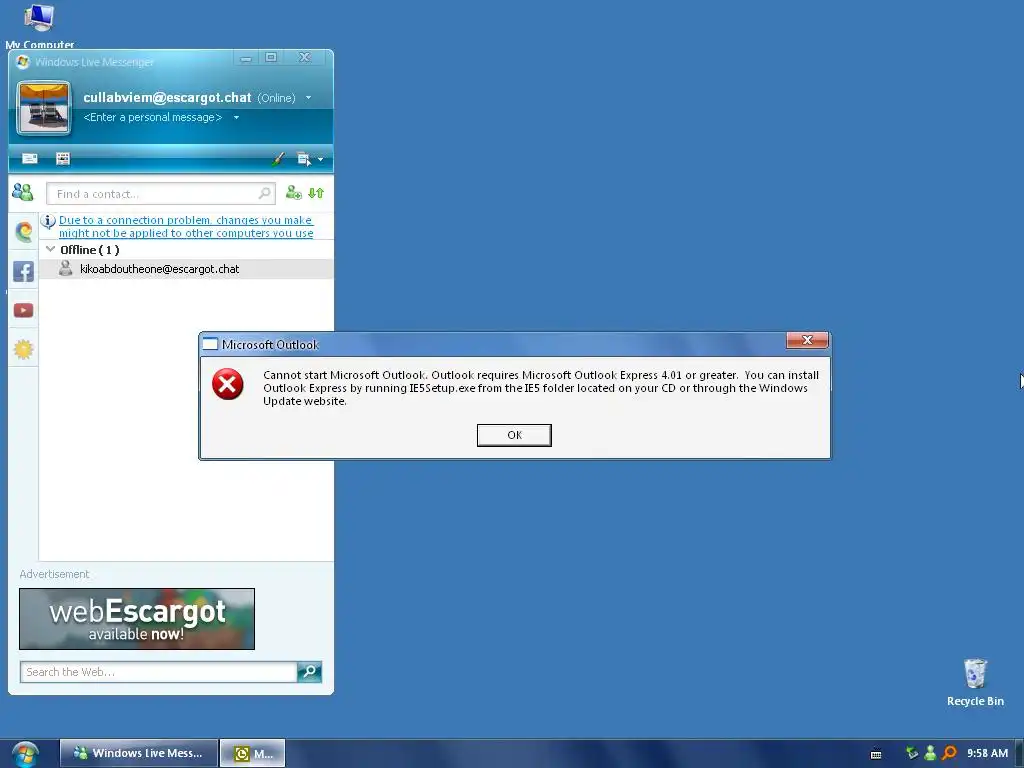Open the email inbox icon in Messenger
Screen dimensions: 1024x768
pyautogui.click(x=30, y=159)
